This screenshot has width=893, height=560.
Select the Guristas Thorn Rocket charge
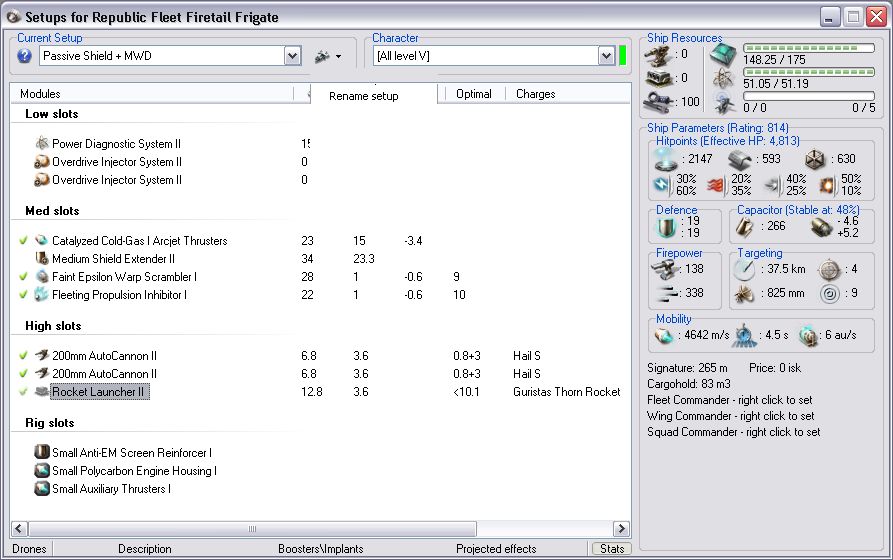click(x=566, y=392)
